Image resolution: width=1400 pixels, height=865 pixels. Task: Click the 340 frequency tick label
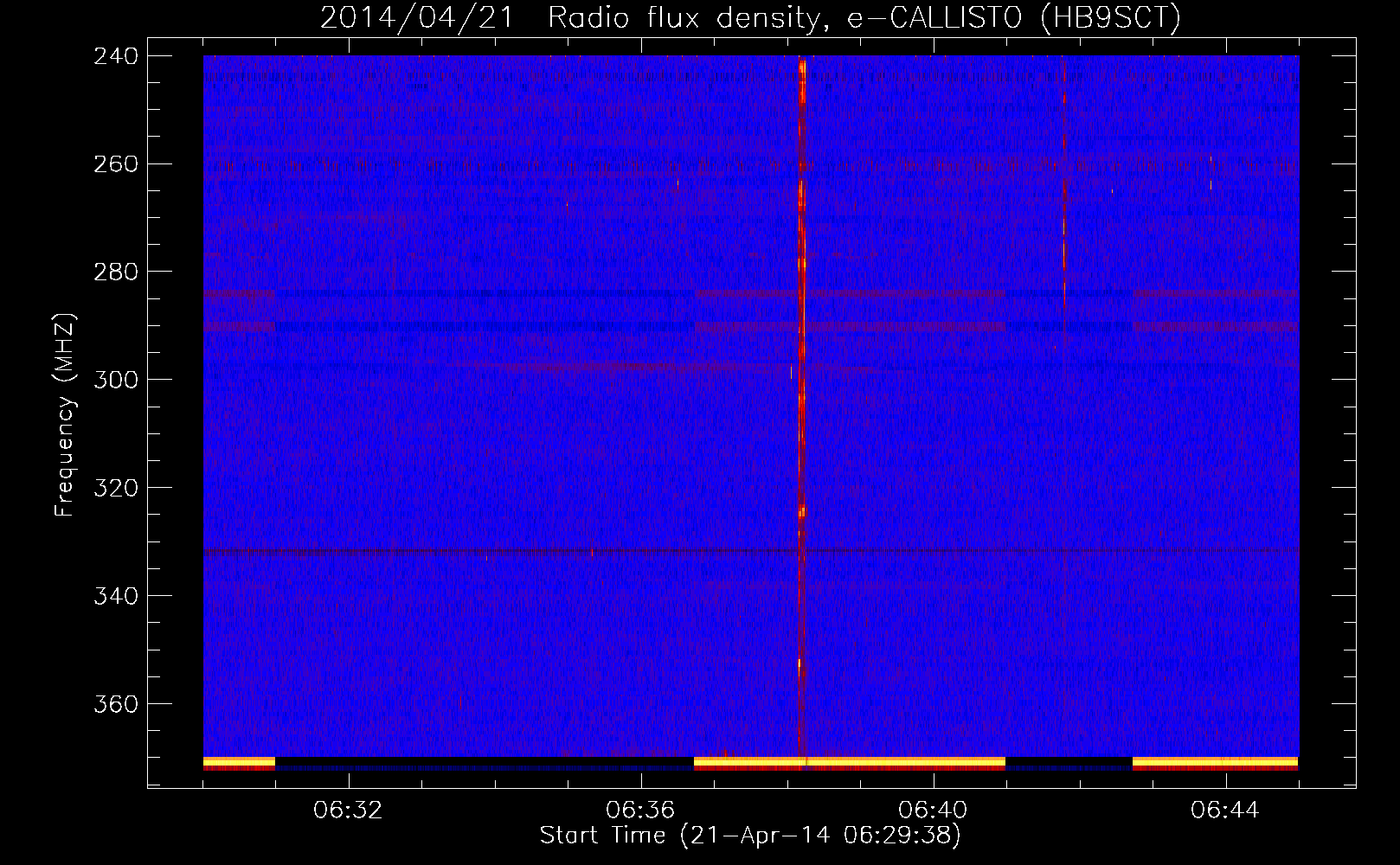pyautogui.click(x=116, y=596)
